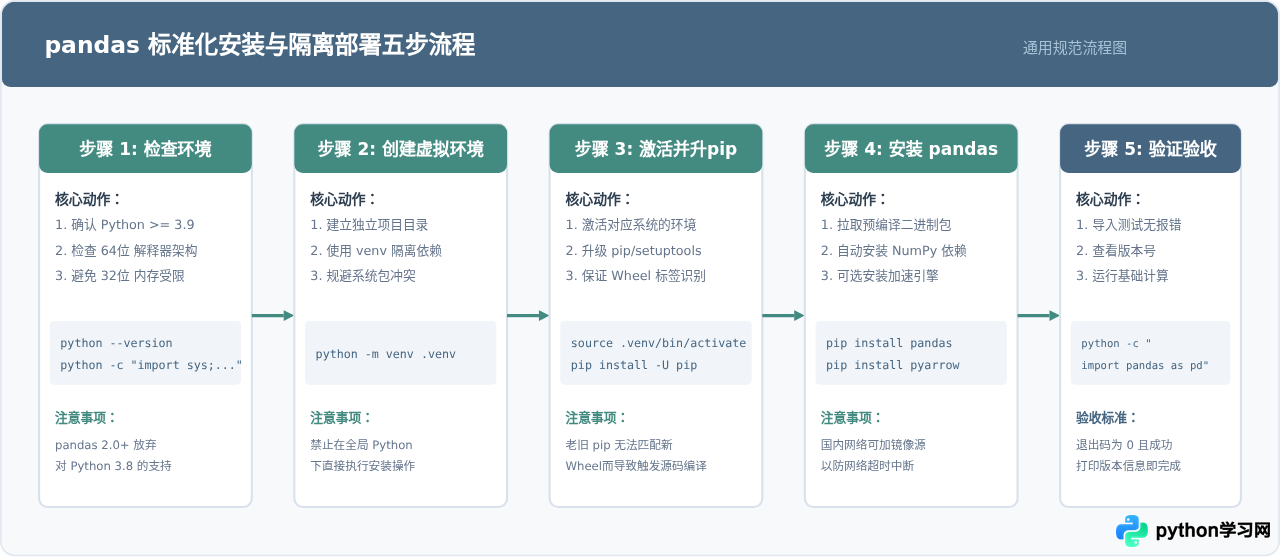Click '2. 使用 venv 隔离依赖'
This screenshot has width=1280, height=557.
tap(376, 251)
